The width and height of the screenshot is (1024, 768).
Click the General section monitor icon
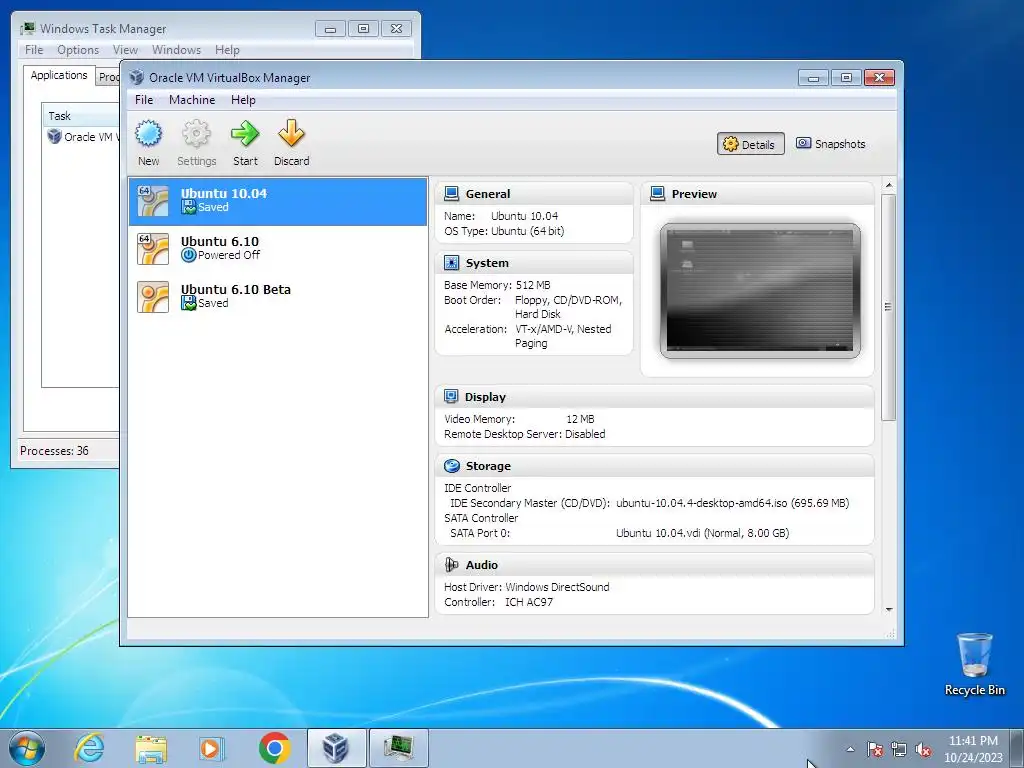pyautogui.click(x=451, y=193)
